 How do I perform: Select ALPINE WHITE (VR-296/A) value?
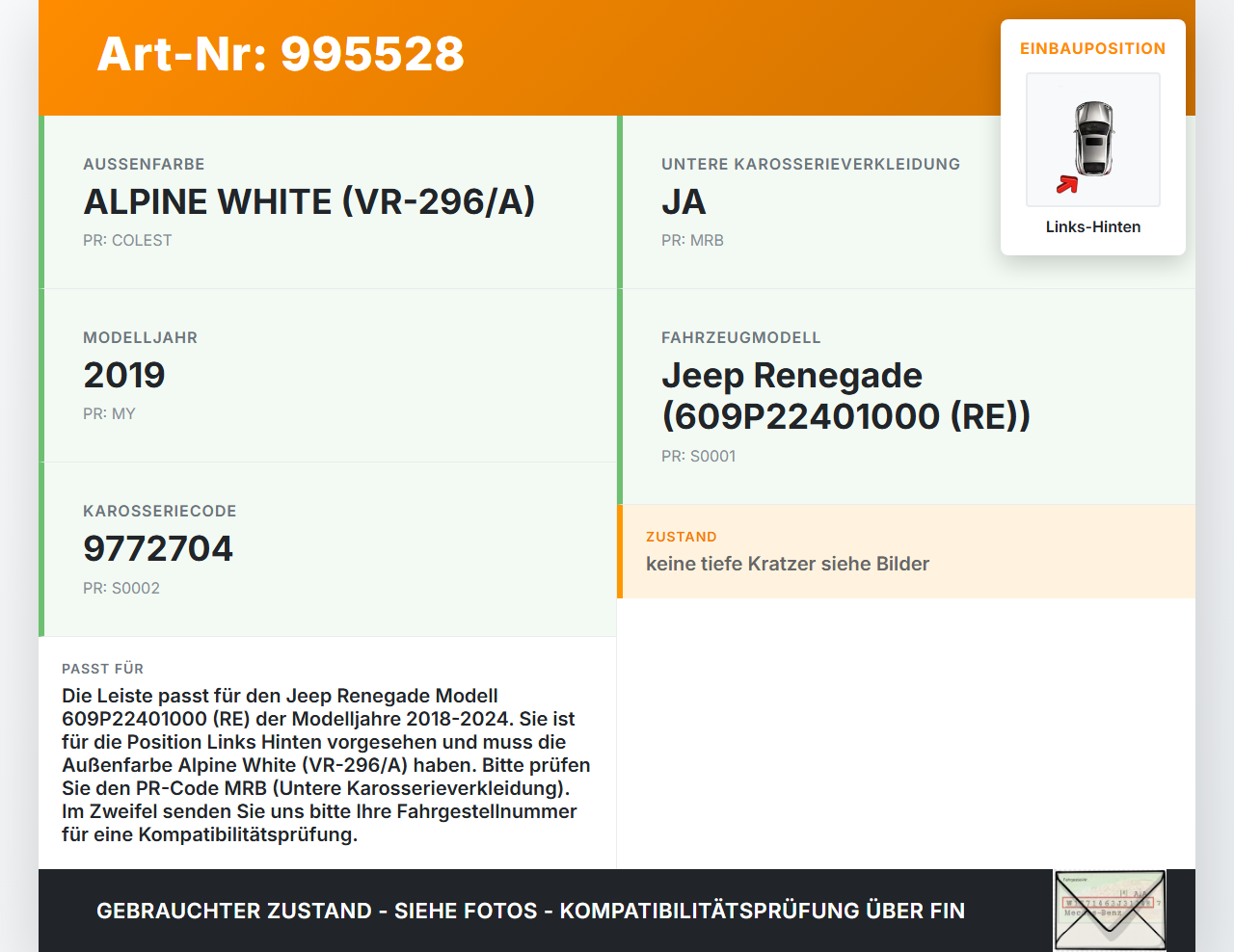(309, 202)
